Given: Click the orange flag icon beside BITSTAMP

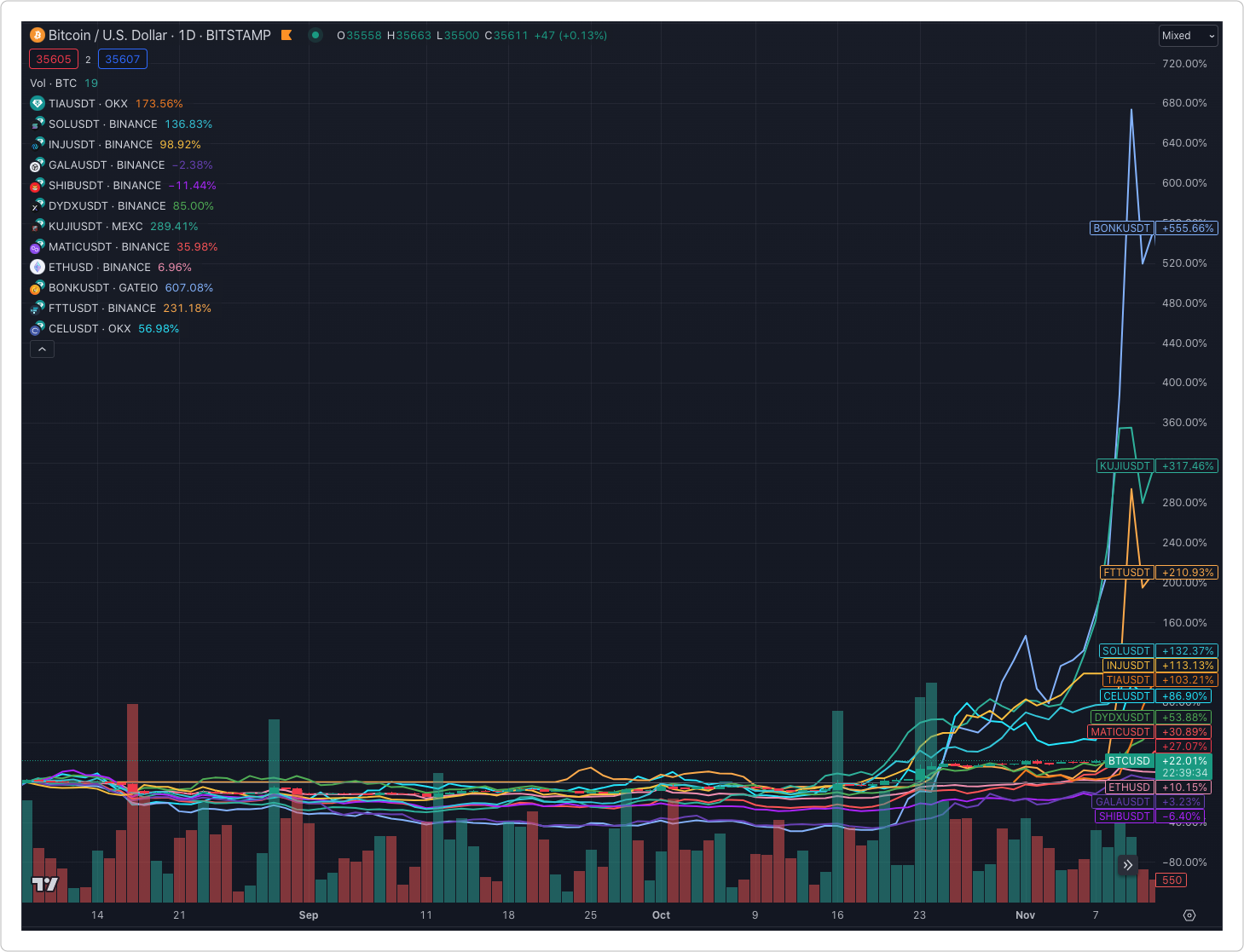Looking at the screenshot, I should (286, 35).
